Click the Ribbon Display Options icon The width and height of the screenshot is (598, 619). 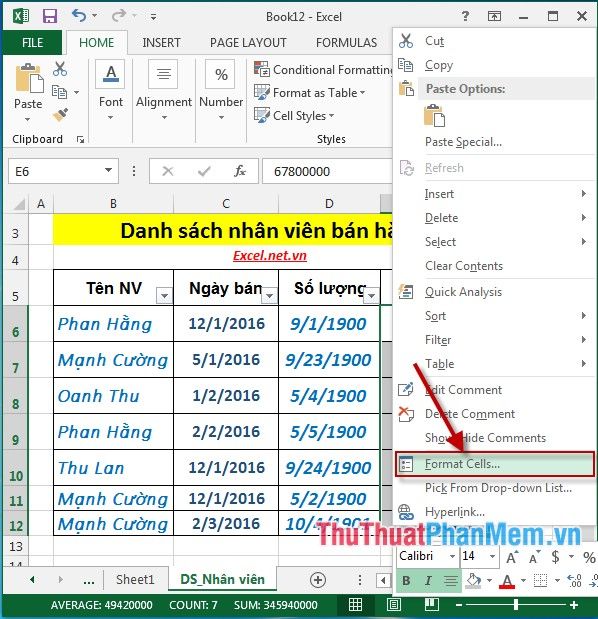coord(494,16)
